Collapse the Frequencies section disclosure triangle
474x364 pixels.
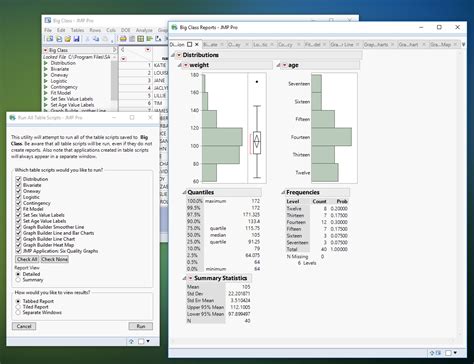(283, 192)
